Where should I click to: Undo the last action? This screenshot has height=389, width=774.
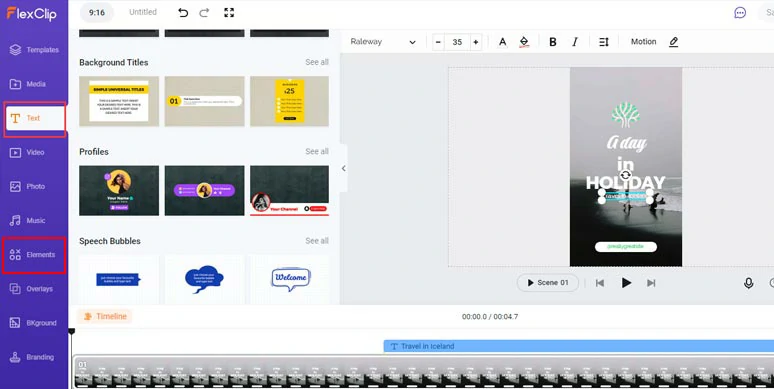point(183,13)
